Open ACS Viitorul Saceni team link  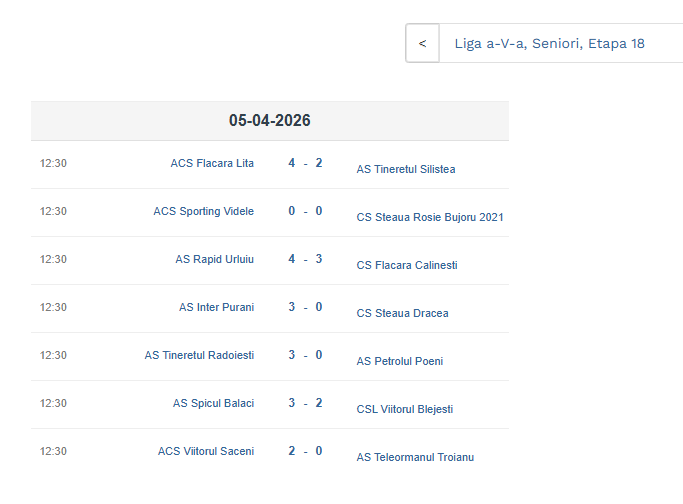pos(205,451)
